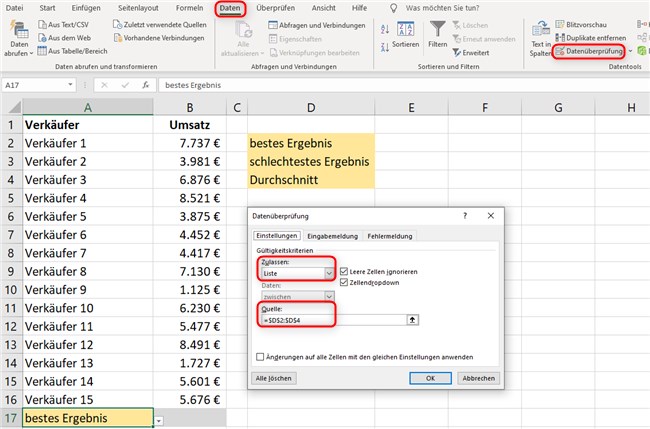650x429 pixels.
Task: Click the formula bar text
Action: click(x=193, y=85)
